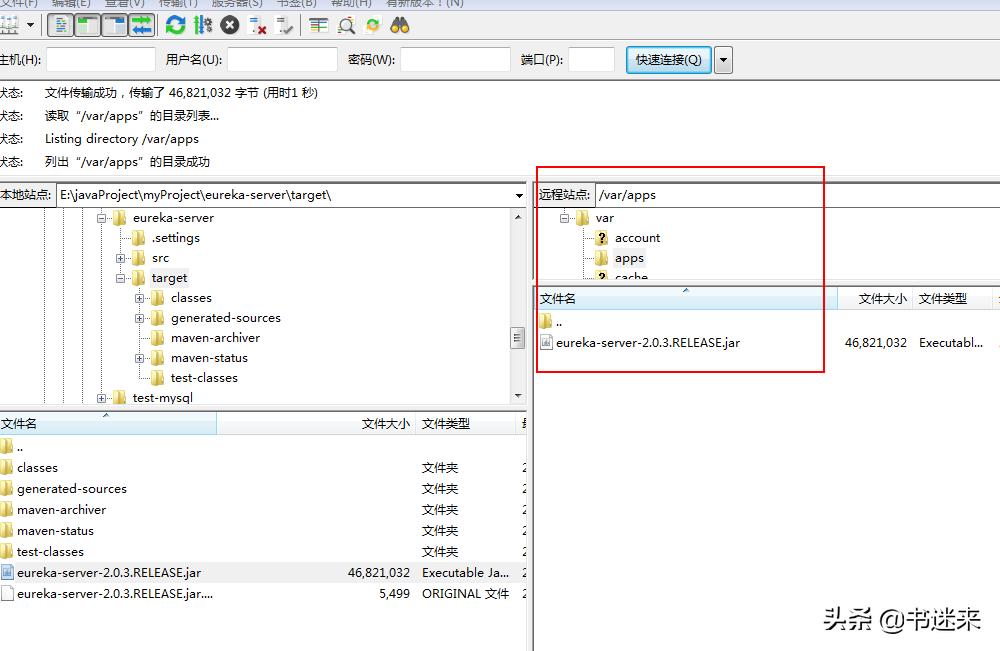Viewport: 1000px width, 651px height.
Task: Sort local list by 文件名 column
Action: coord(108,424)
